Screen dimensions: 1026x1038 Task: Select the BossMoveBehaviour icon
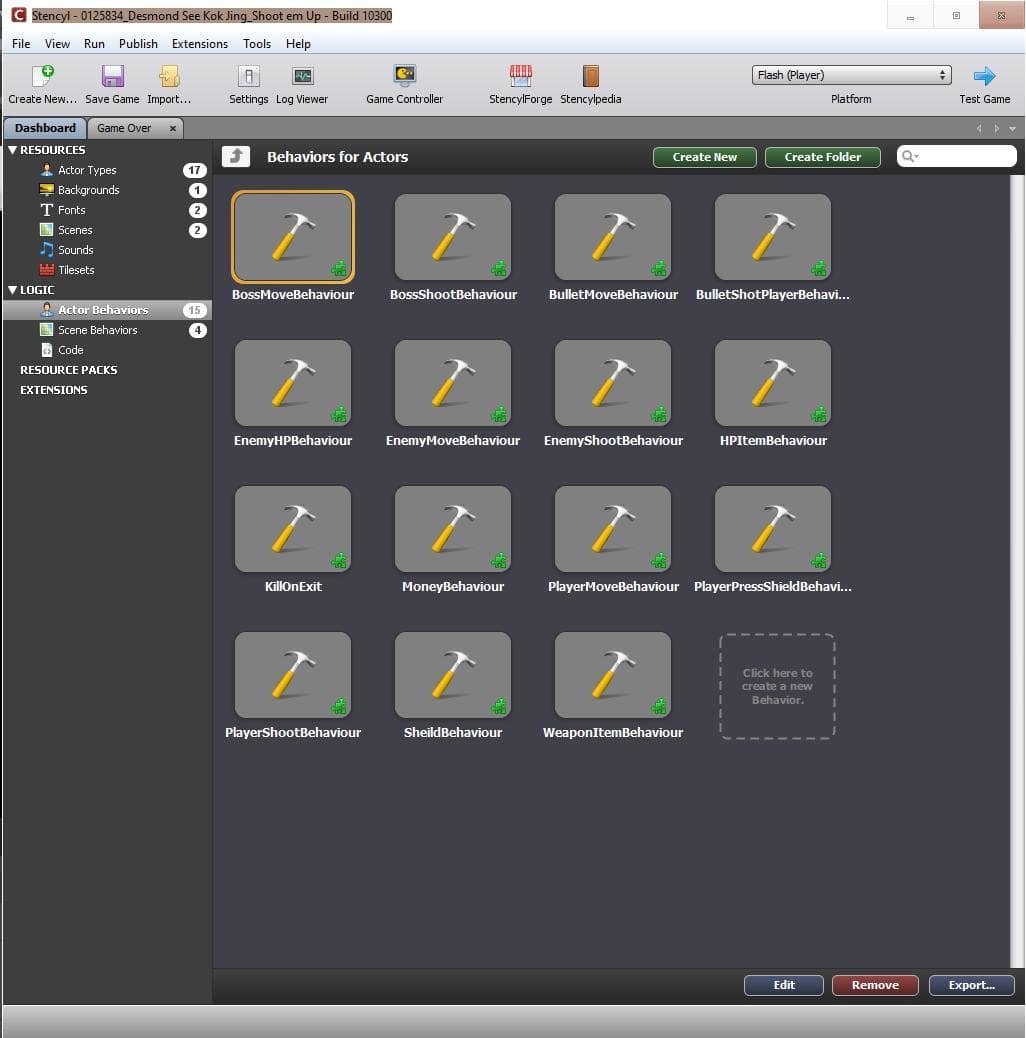click(293, 237)
